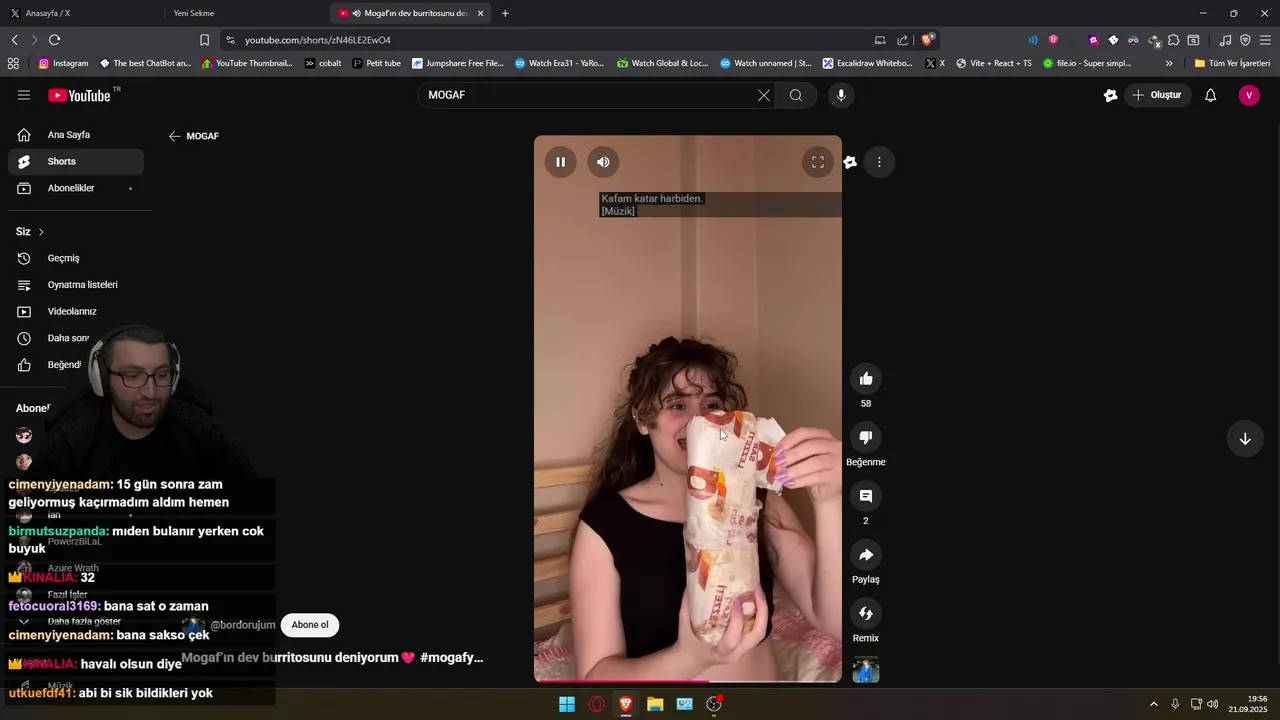The width and height of the screenshot is (1280, 720).
Task: Go back in browser history
Action: tap(14, 40)
